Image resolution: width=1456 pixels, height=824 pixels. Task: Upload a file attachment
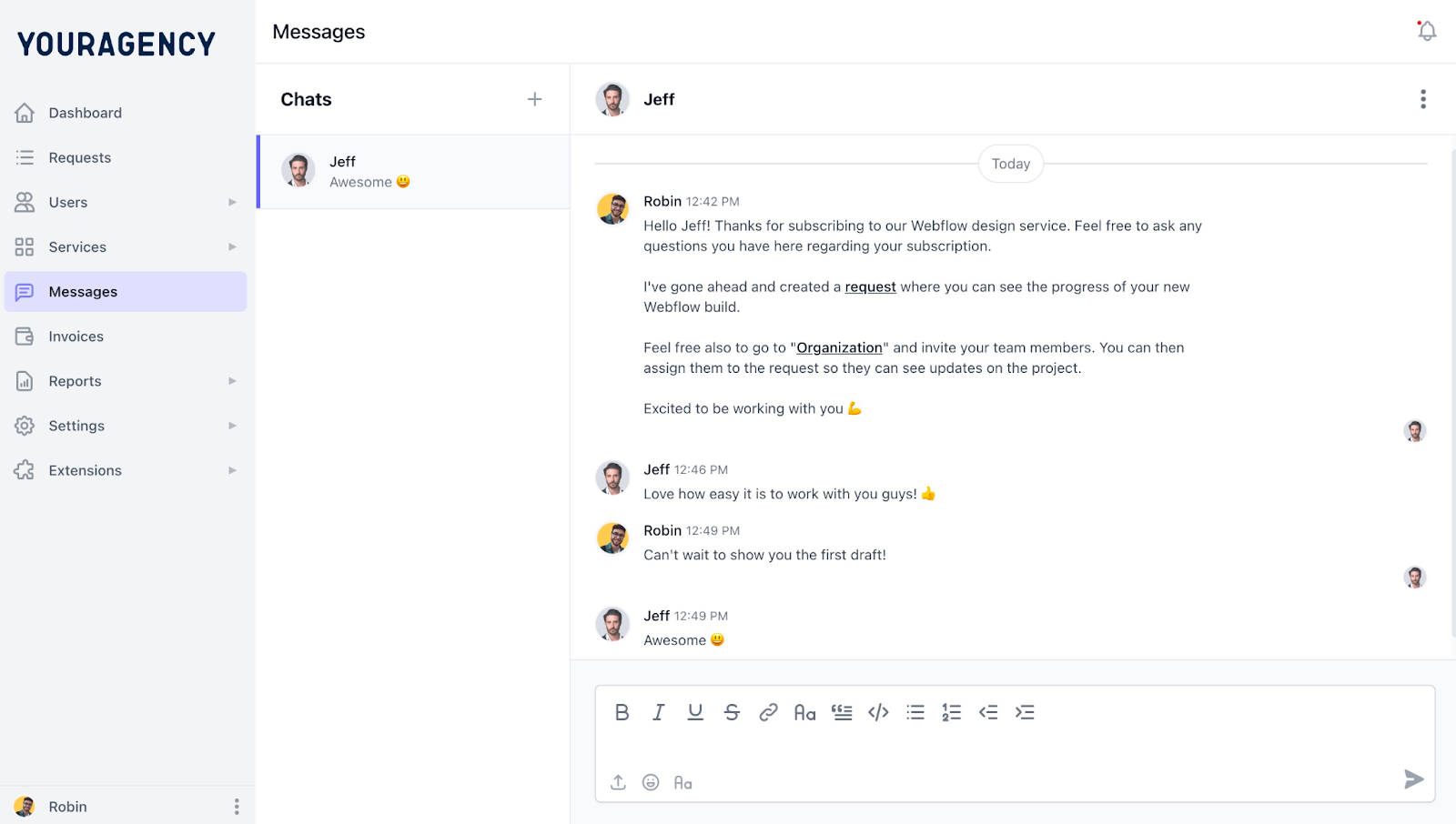coord(617,781)
